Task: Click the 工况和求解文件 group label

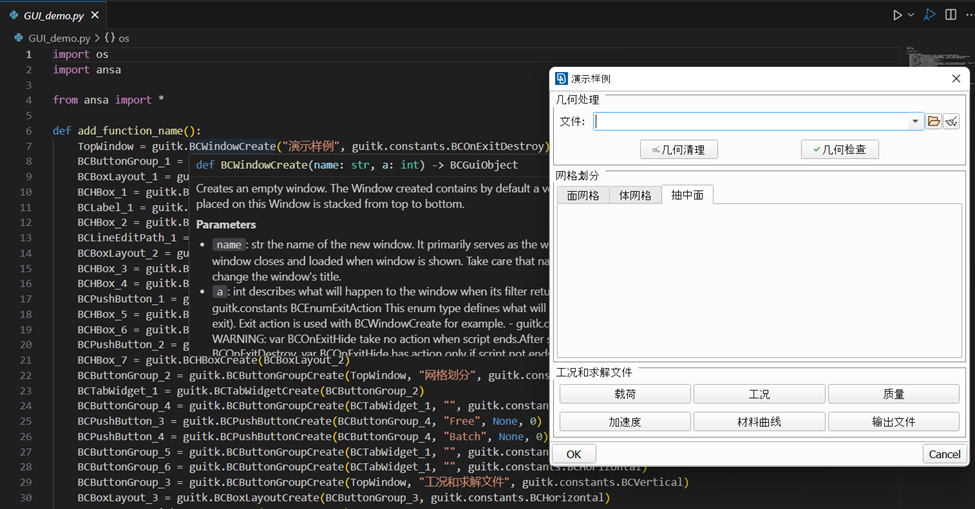Action: tap(594, 372)
